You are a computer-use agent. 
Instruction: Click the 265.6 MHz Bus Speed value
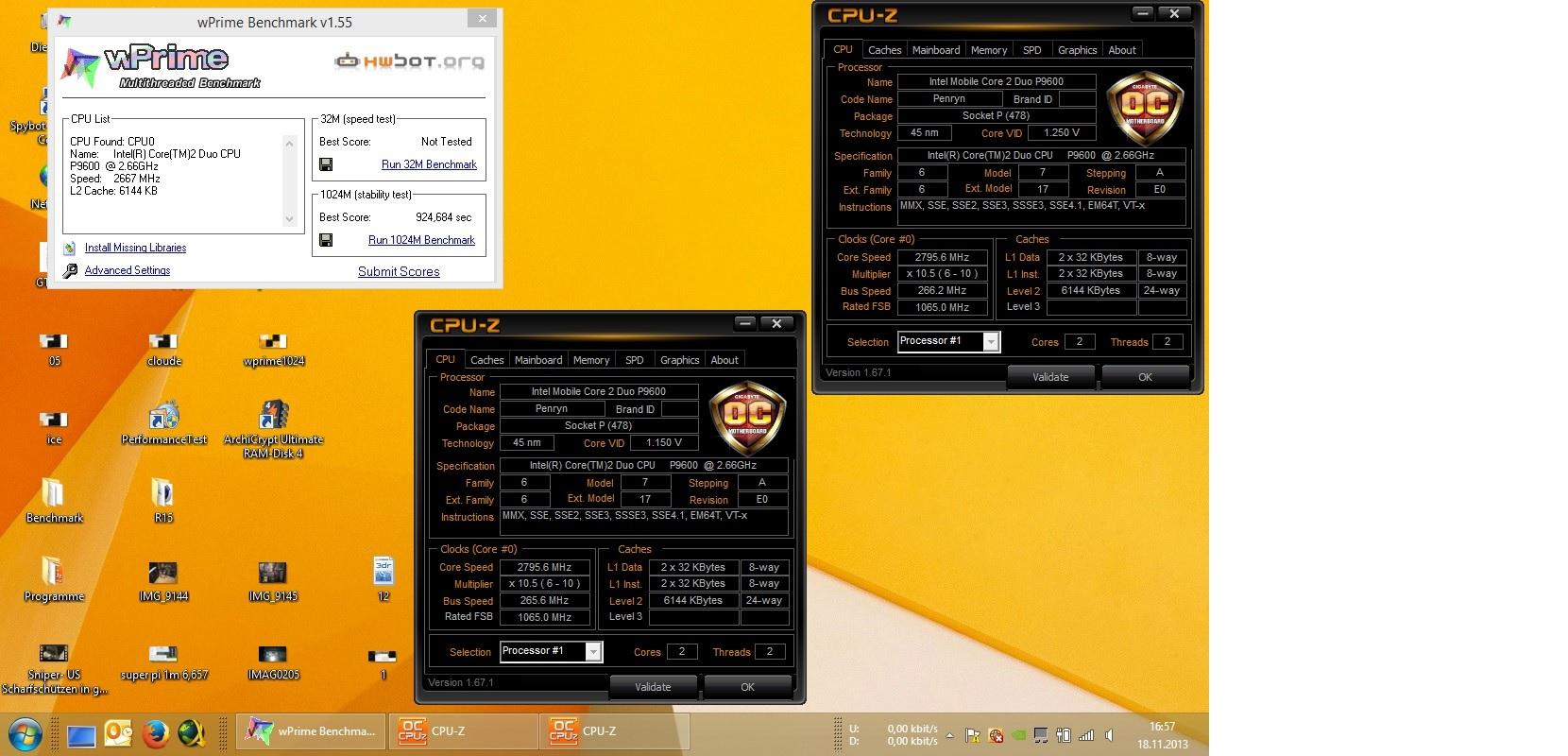click(544, 600)
